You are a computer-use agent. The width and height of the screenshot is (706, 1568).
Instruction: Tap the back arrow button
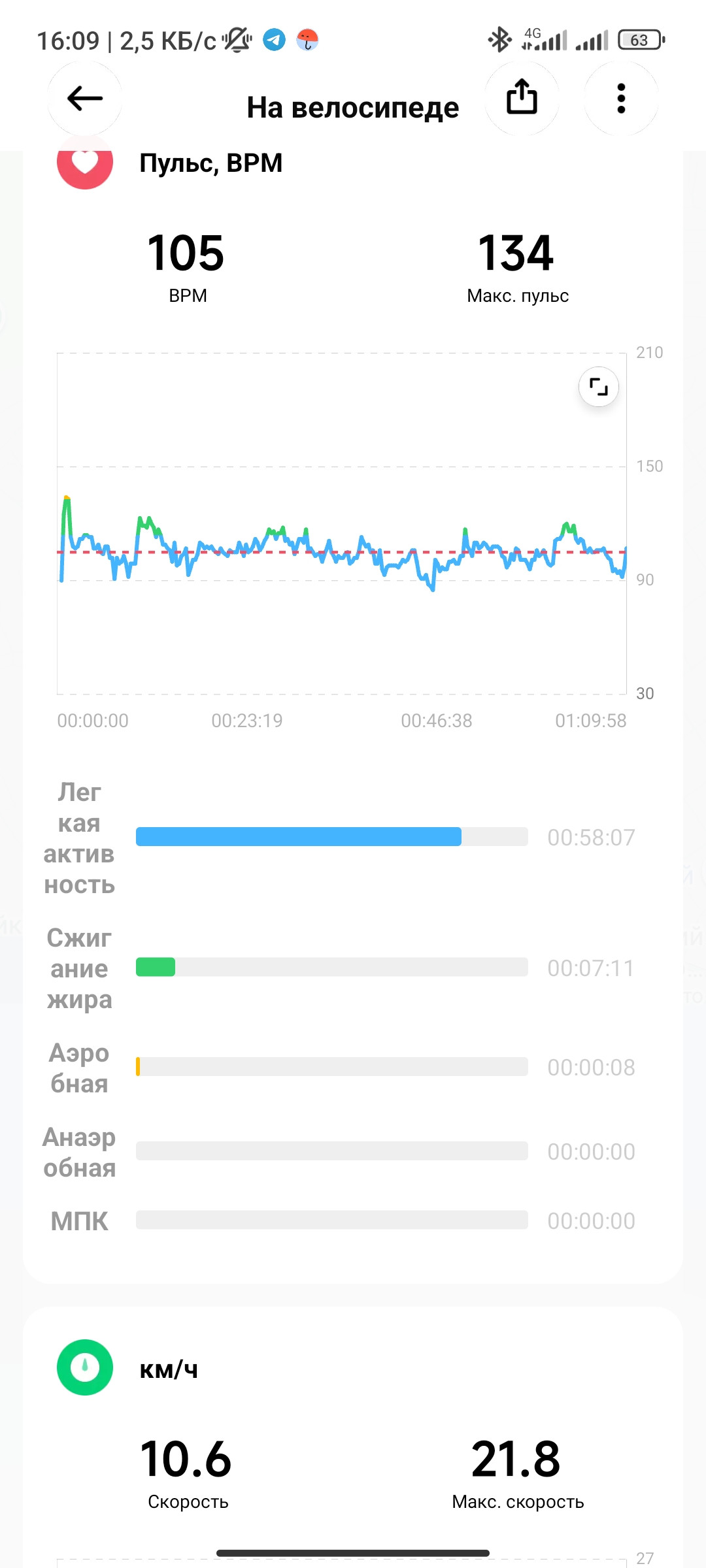pyautogui.click(x=85, y=99)
